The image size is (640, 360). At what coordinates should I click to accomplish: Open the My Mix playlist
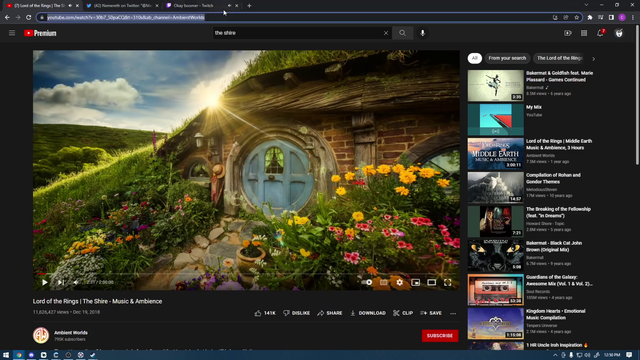[496, 119]
